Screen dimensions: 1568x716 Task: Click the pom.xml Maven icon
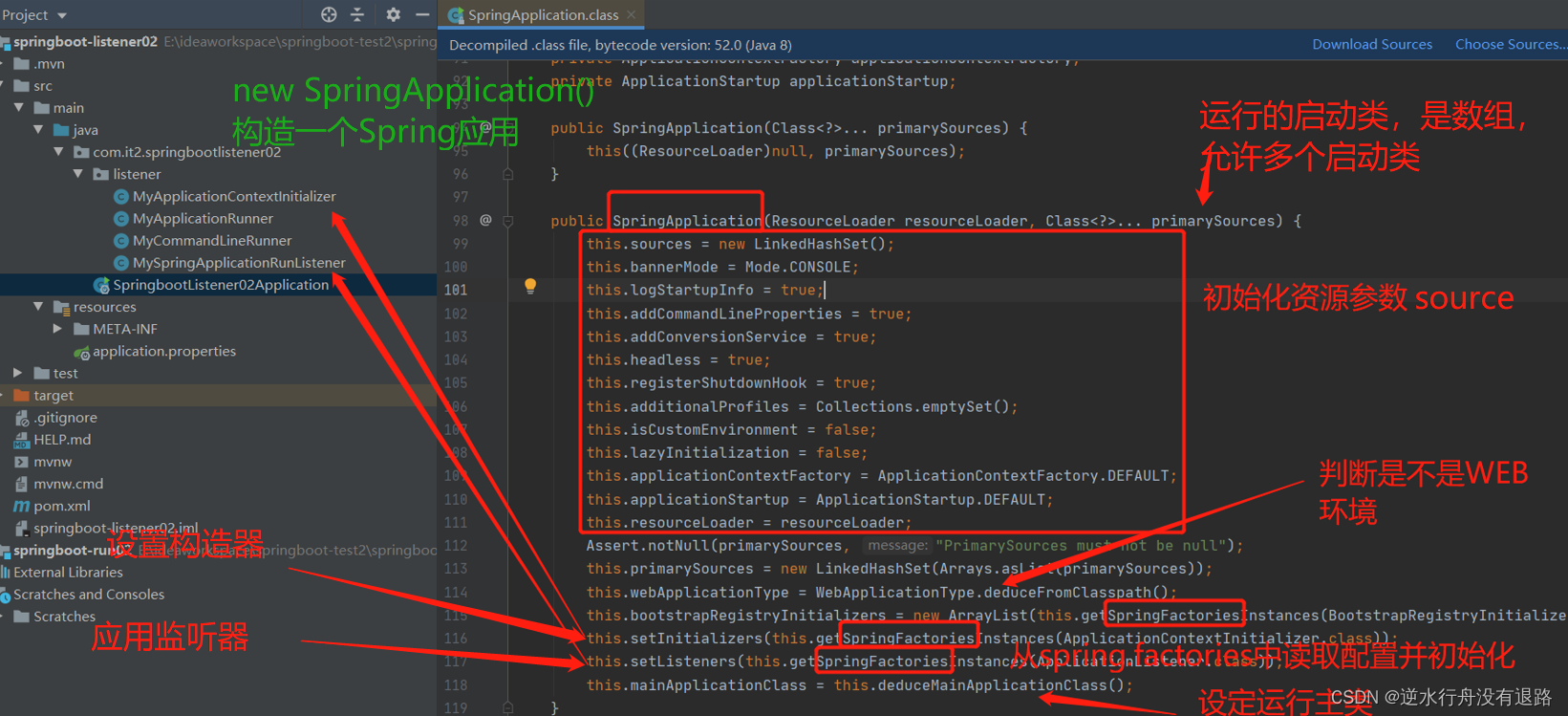(21, 506)
